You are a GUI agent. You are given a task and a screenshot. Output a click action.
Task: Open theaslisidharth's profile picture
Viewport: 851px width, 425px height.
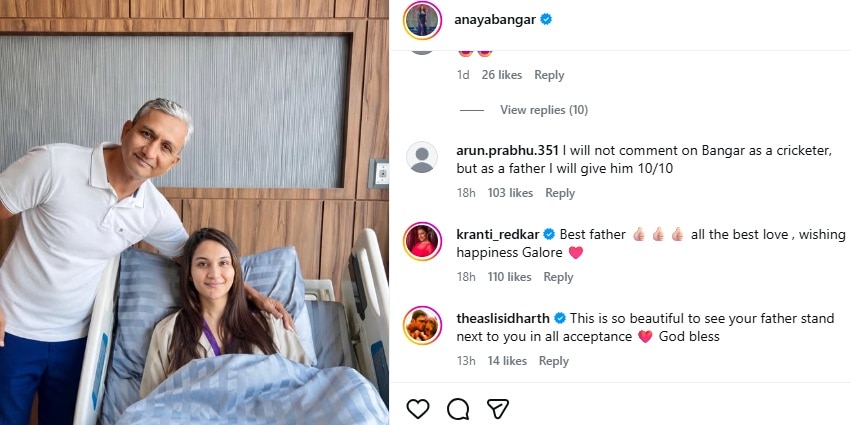[422, 325]
